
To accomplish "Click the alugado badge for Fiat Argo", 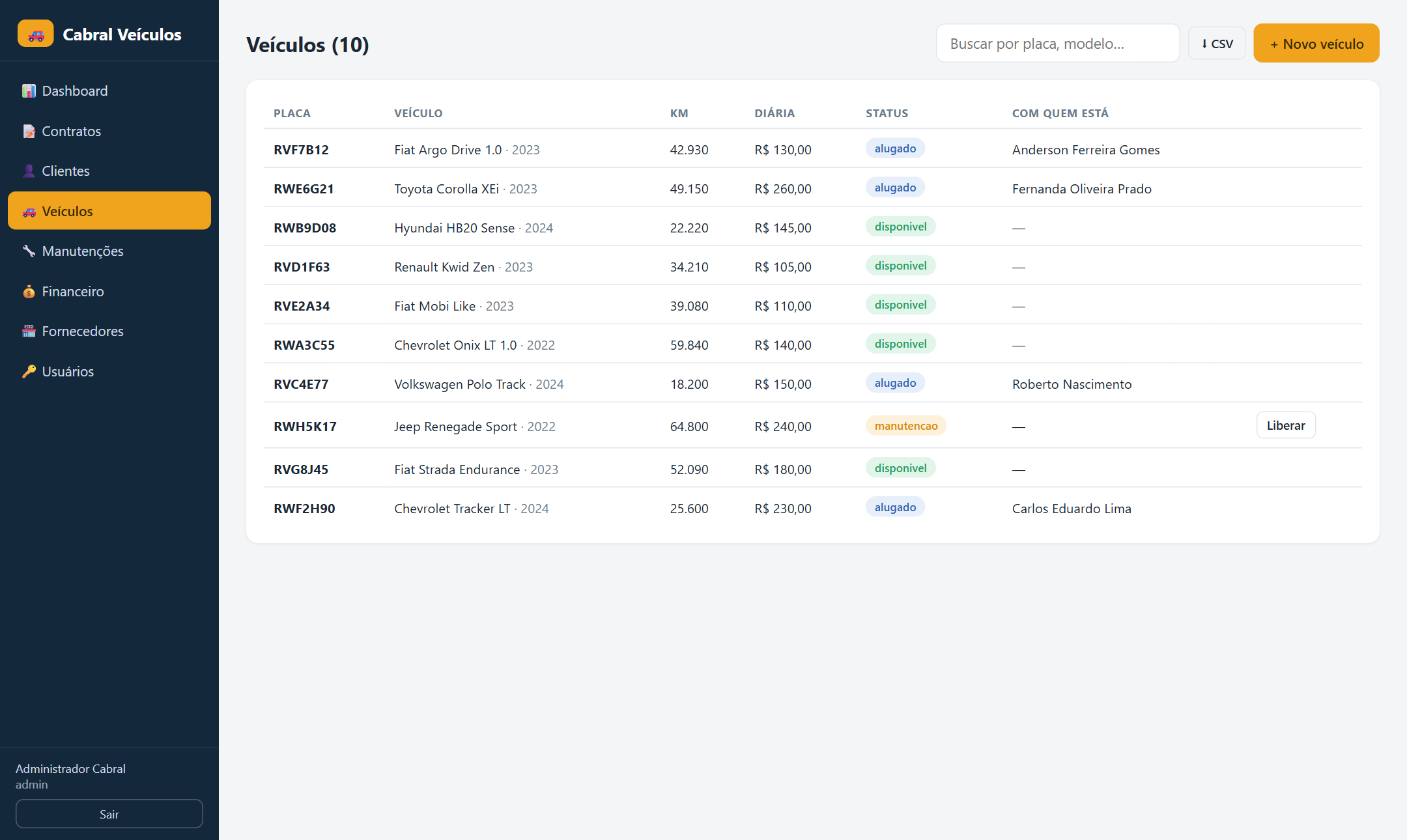I will 895,148.
